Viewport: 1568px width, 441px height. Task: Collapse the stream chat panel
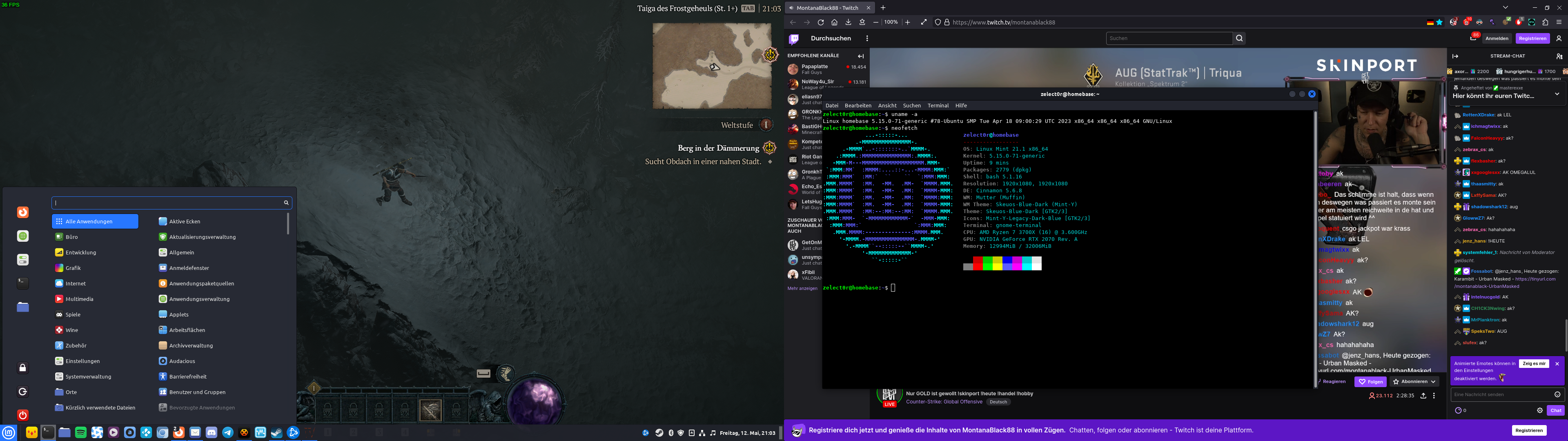coord(1455,56)
